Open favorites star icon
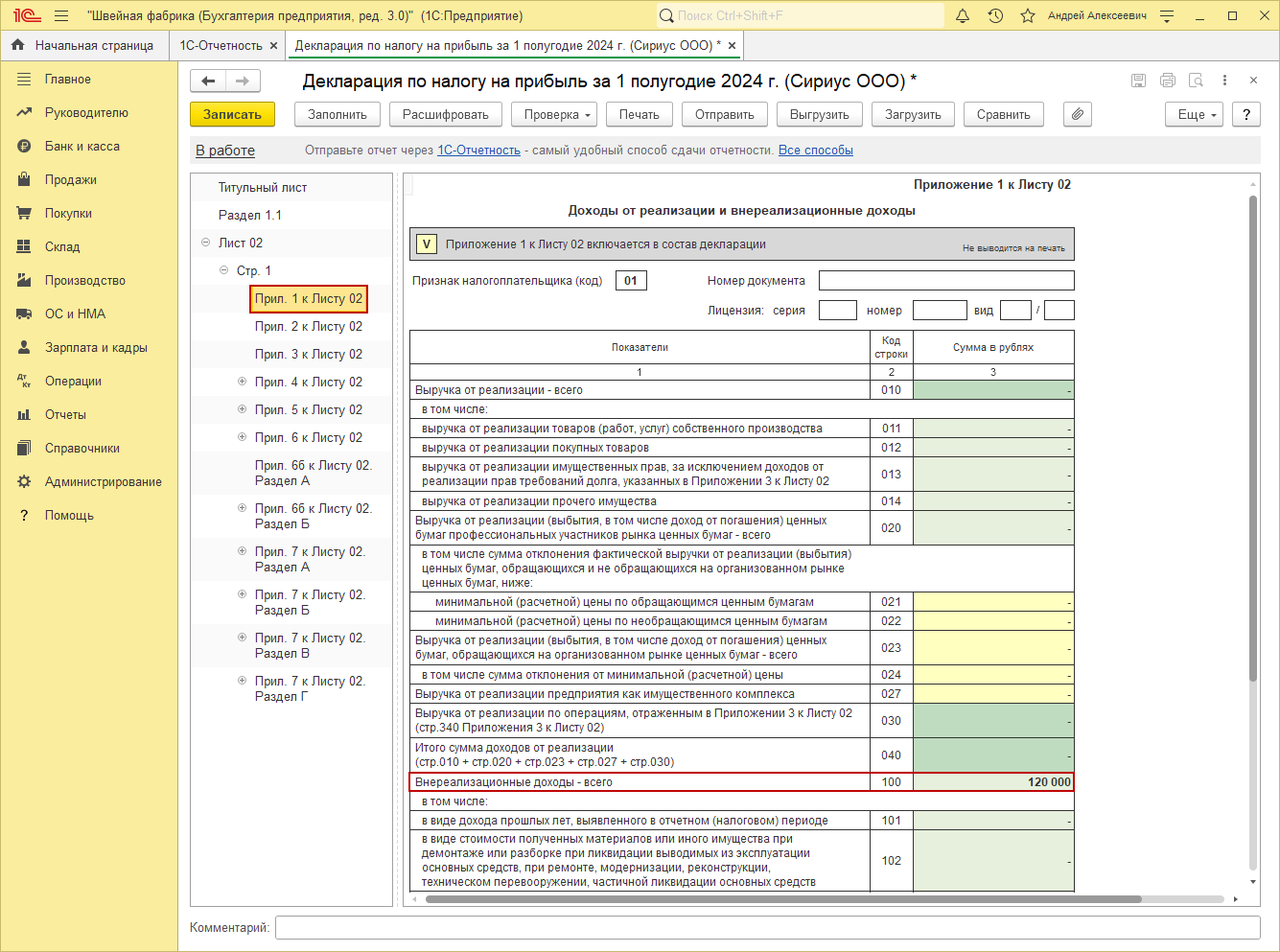Screen dimensions: 1280x952 [x=1028, y=15]
